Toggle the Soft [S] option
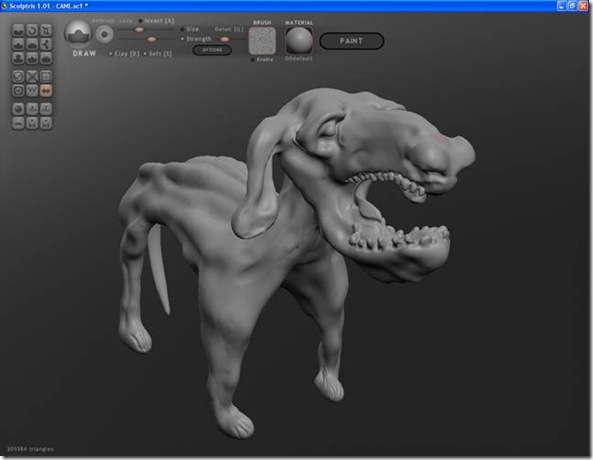 (158, 54)
